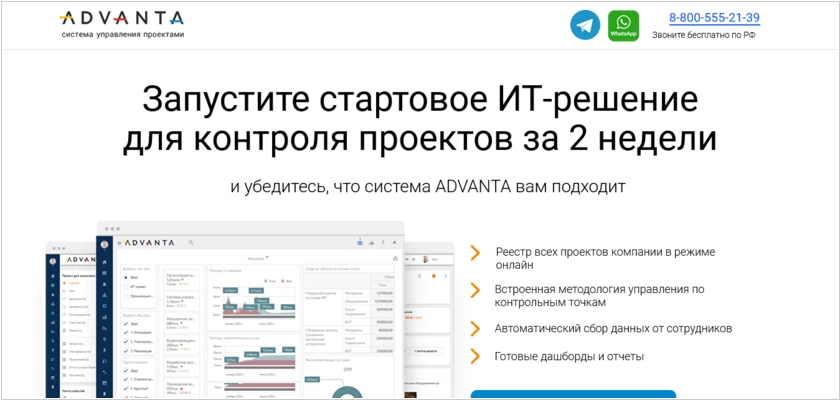Open the WhatsApp chat icon
Screen dimensions: 840x400
623,26
